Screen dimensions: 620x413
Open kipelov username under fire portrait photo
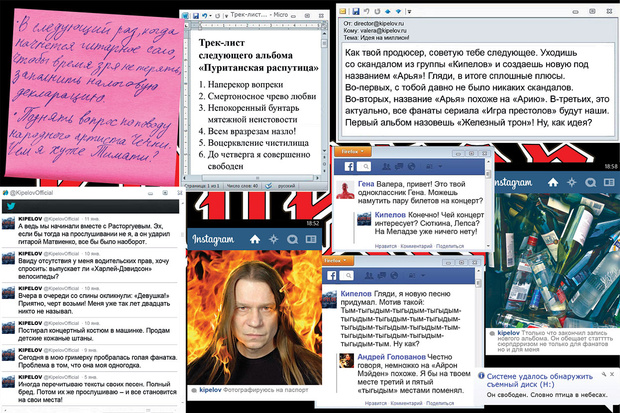(210, 390)
